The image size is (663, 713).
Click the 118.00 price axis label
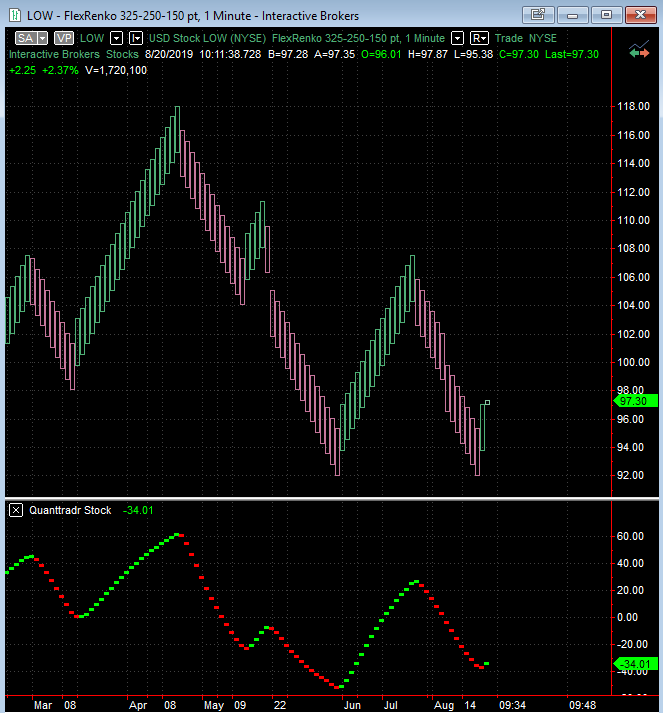(633, 106)
